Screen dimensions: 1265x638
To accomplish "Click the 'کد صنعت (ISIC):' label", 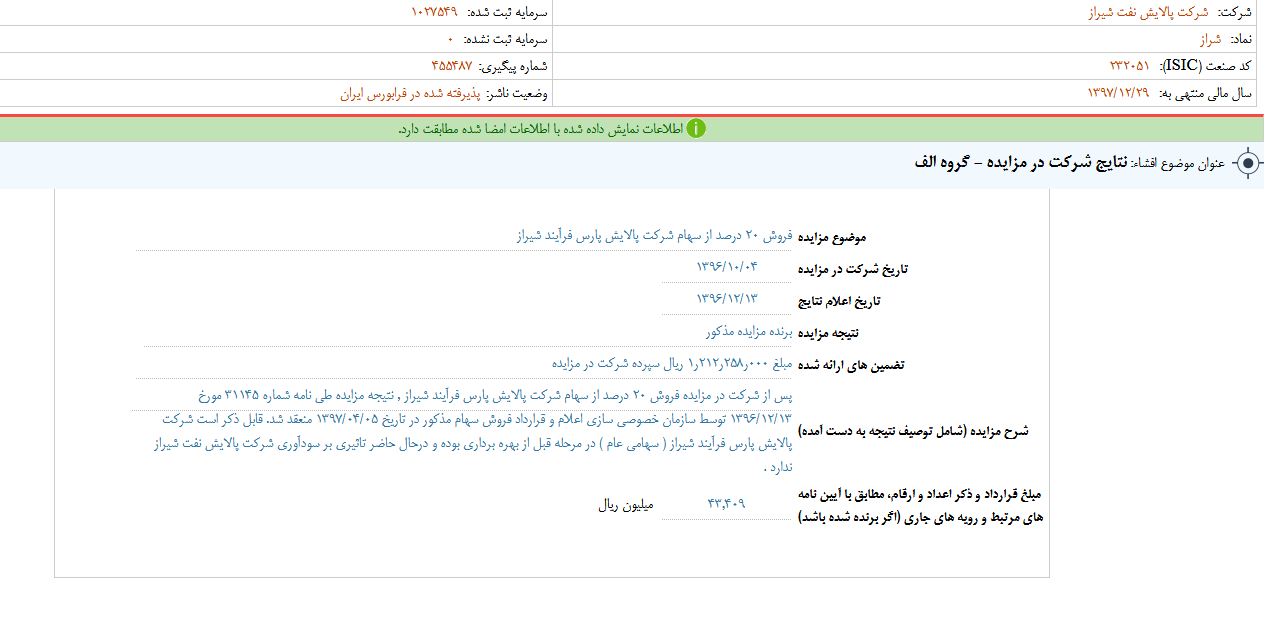I will point(1205,66).
